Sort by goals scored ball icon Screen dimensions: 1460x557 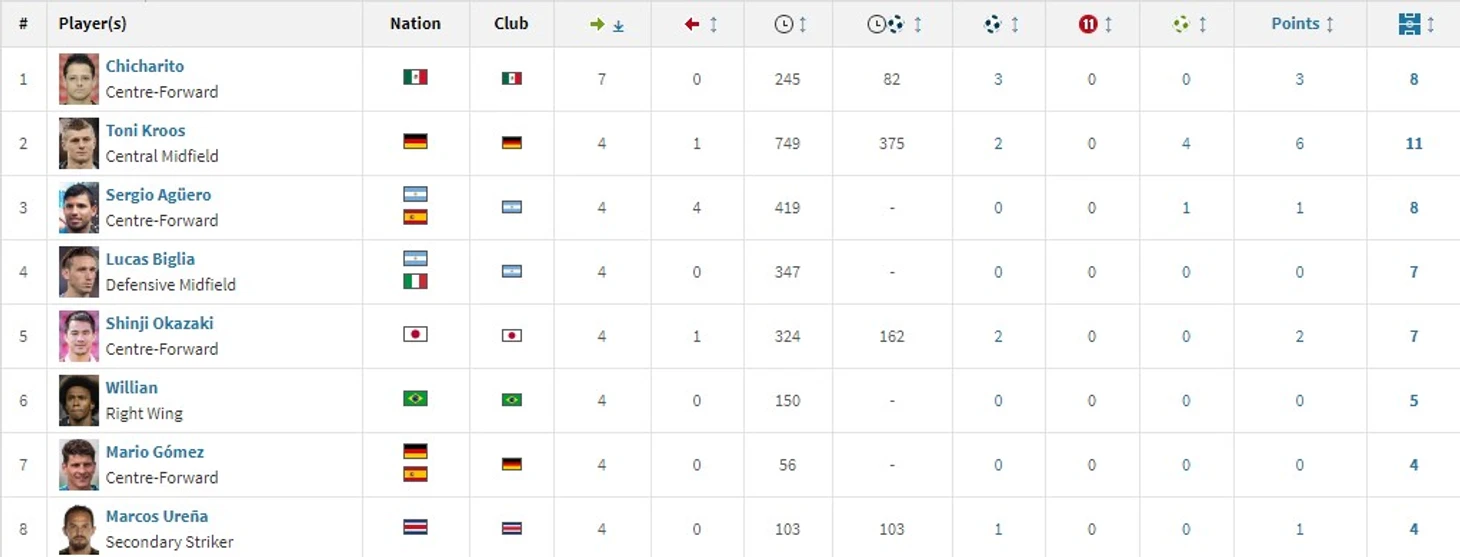tap(1001, 24)
